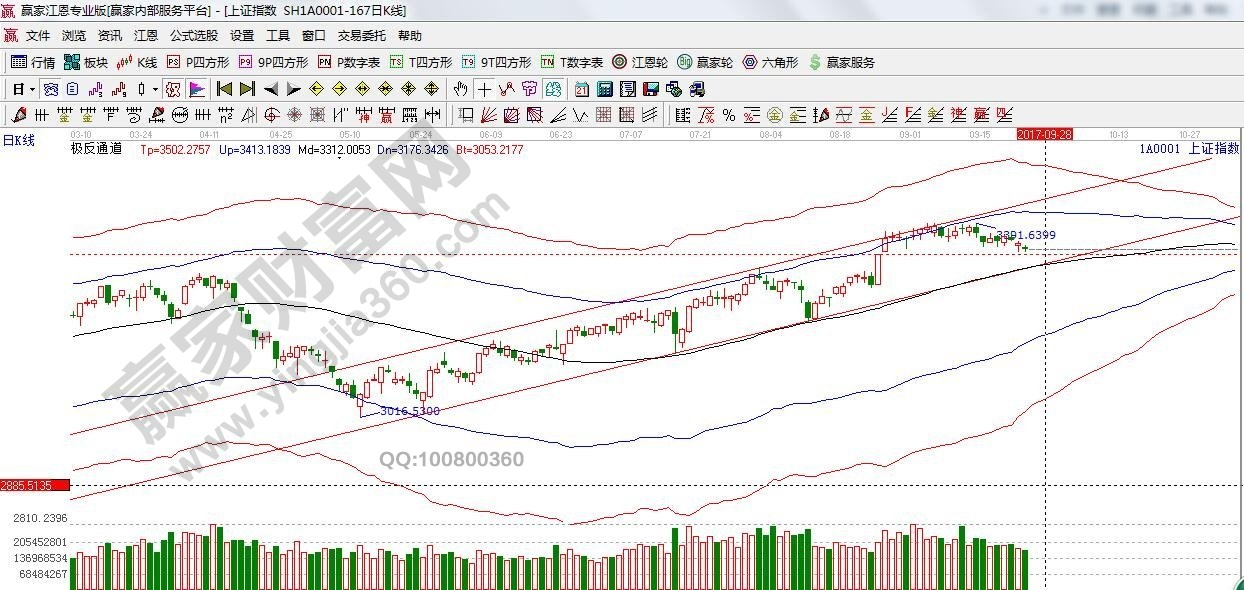Open the 交易委托 menu
This screenshot has height=590, width=1244.
(361, 35)
